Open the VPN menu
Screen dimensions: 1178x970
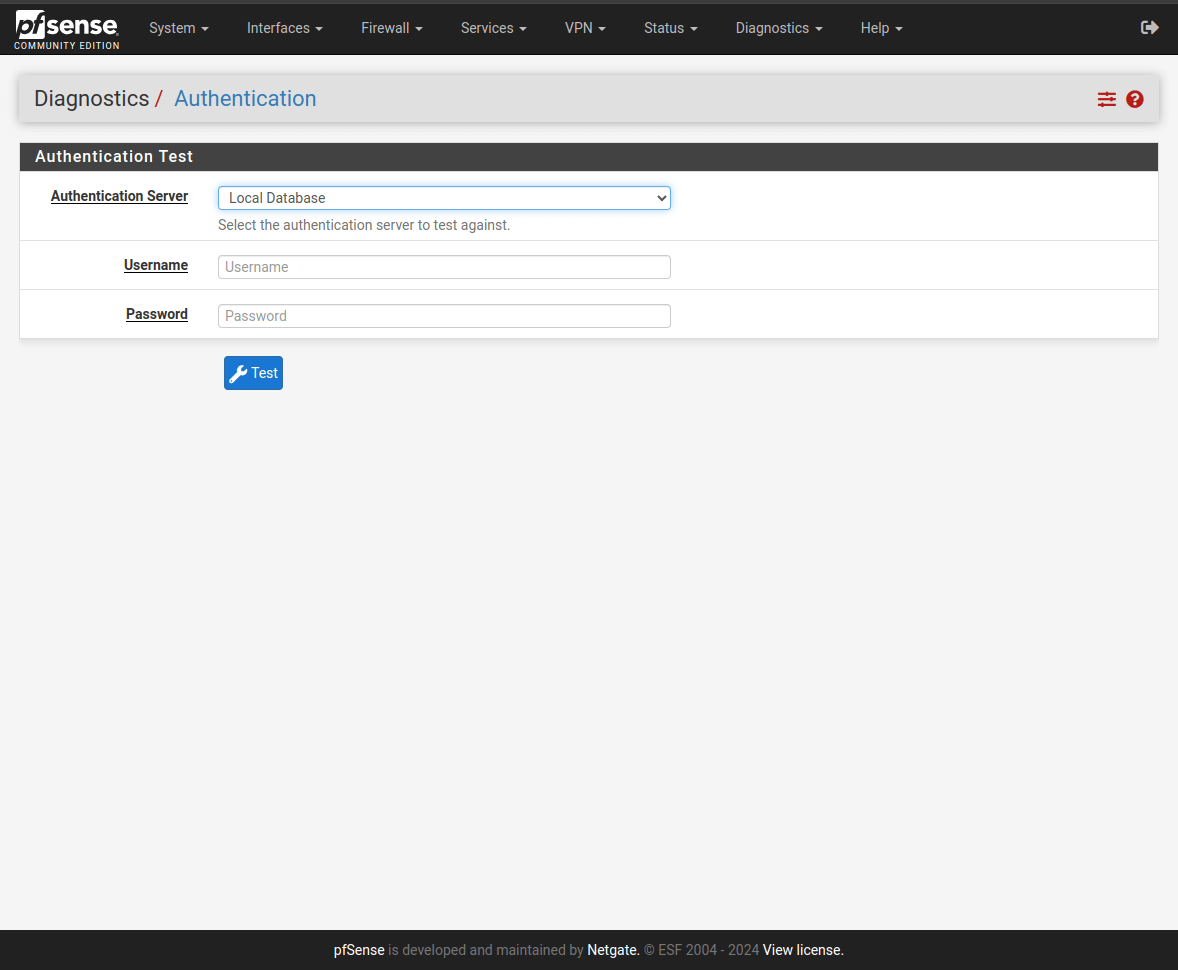click(x=585, y=28)
